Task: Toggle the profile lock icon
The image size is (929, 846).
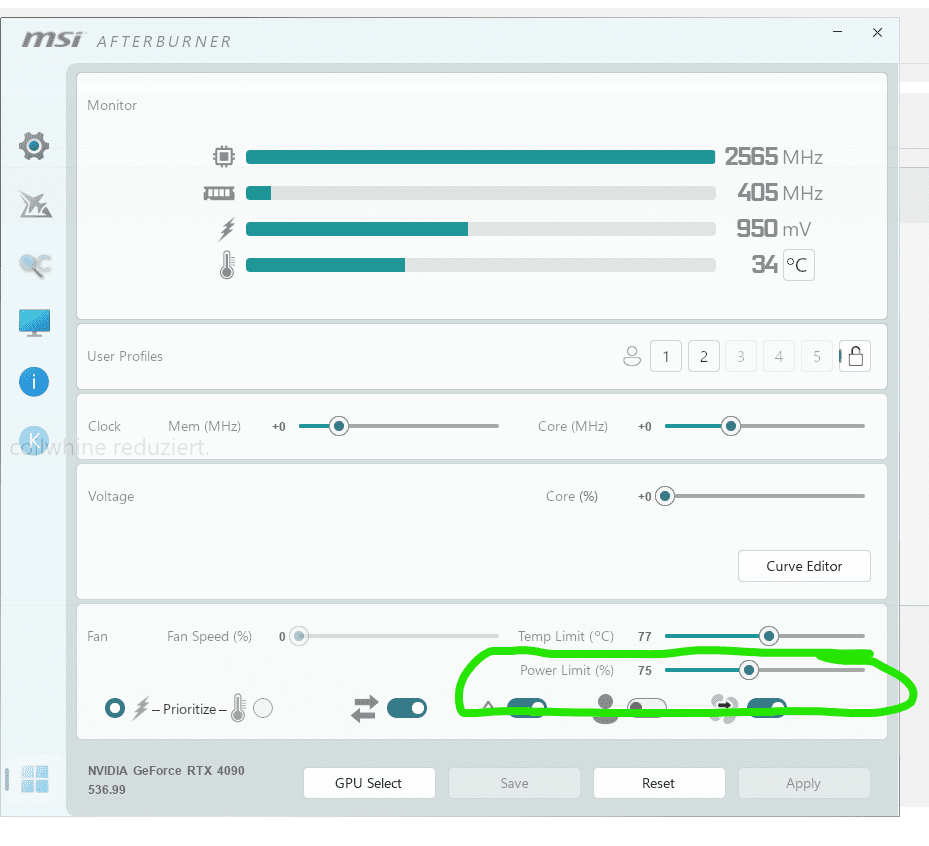Action: (855, 356)
